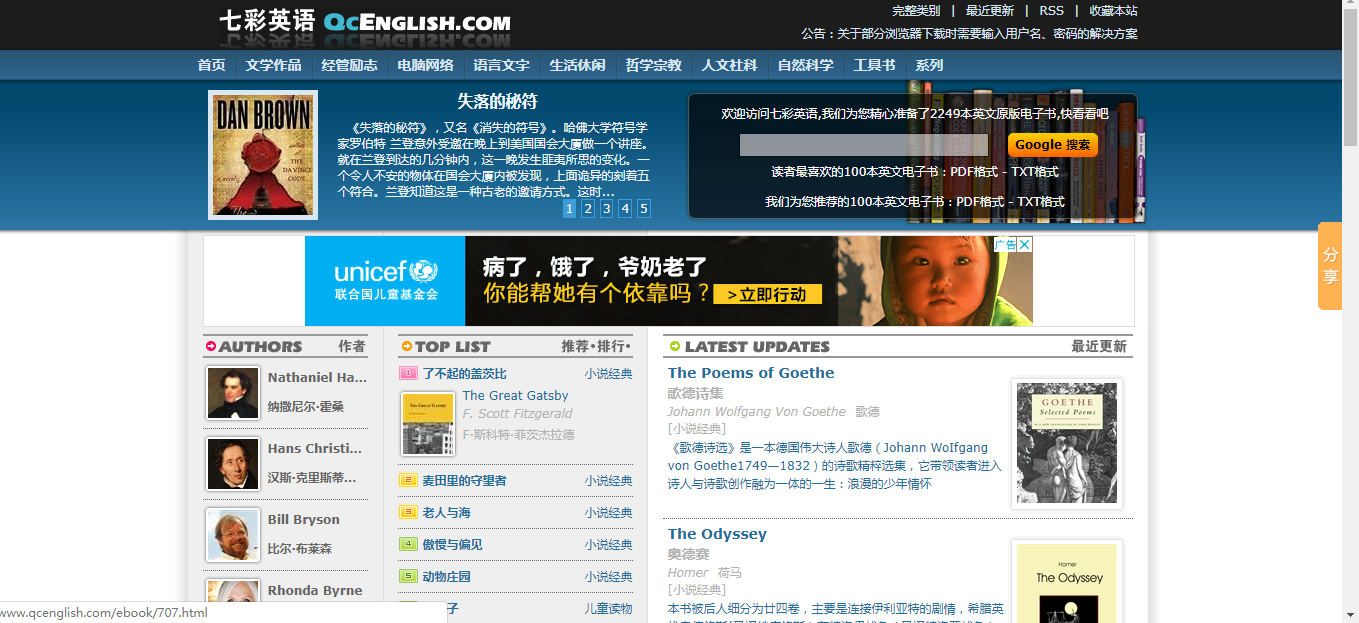
Task: Click the 纳撒尼尔·霍桑 author name
Action: [x=306, y=407]
